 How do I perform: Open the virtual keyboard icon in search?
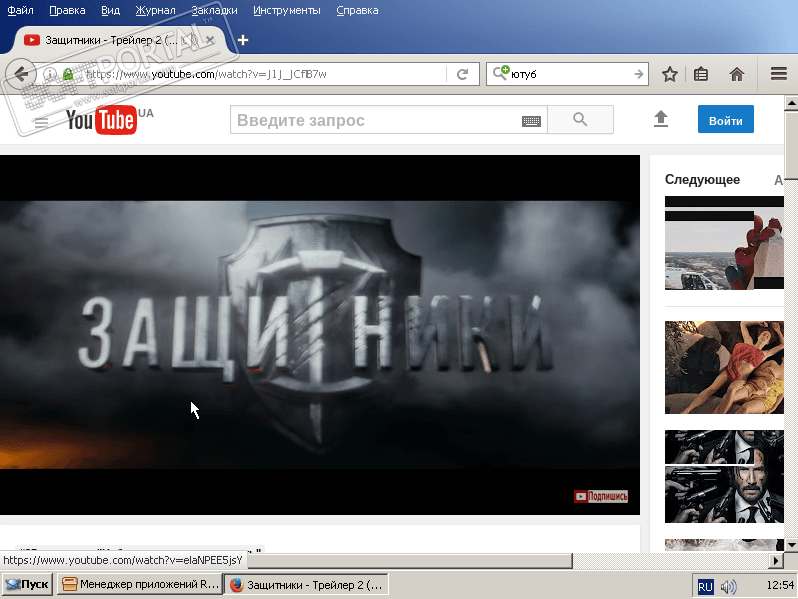coord(531,121)
